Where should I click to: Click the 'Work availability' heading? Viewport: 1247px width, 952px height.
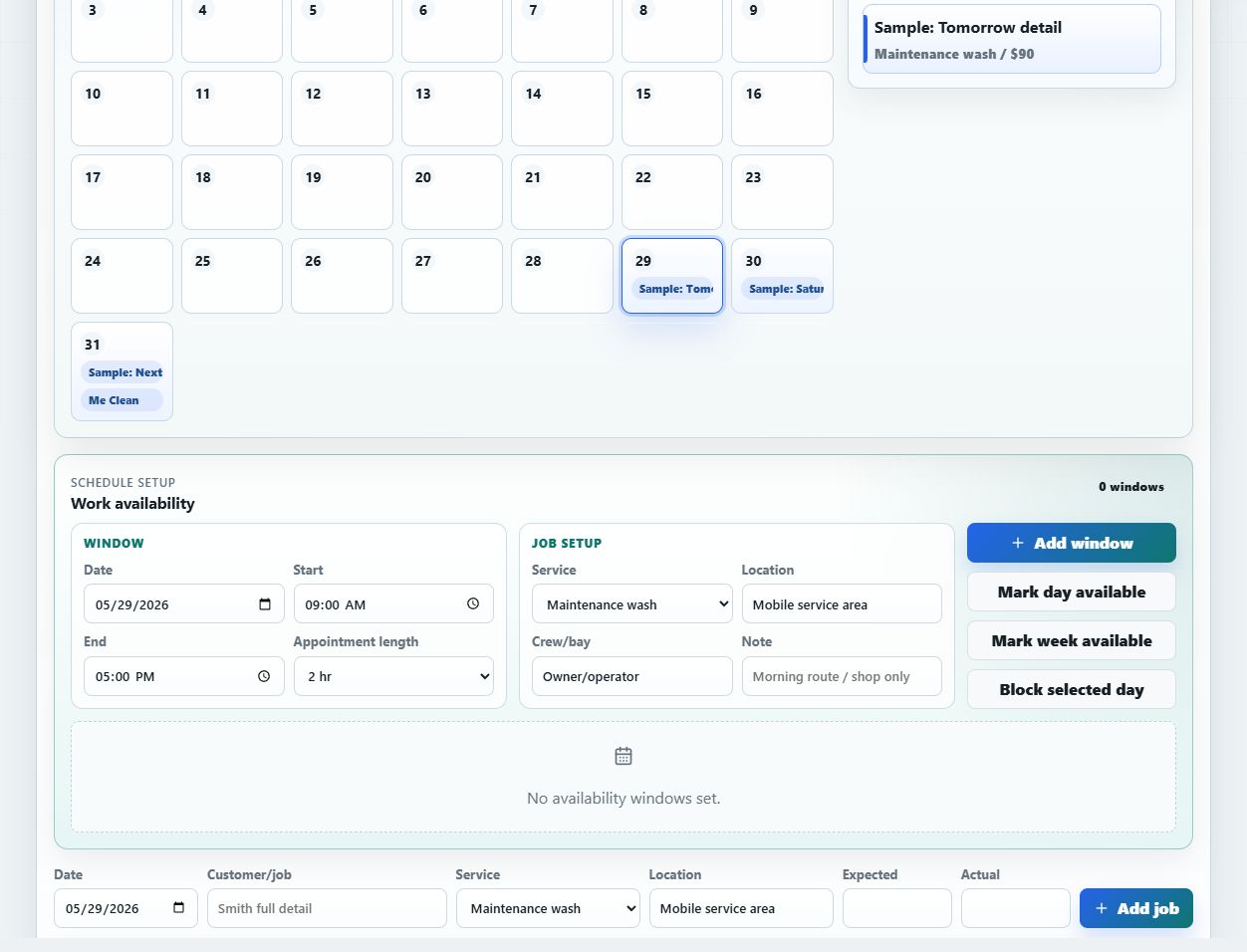point(132,504)
